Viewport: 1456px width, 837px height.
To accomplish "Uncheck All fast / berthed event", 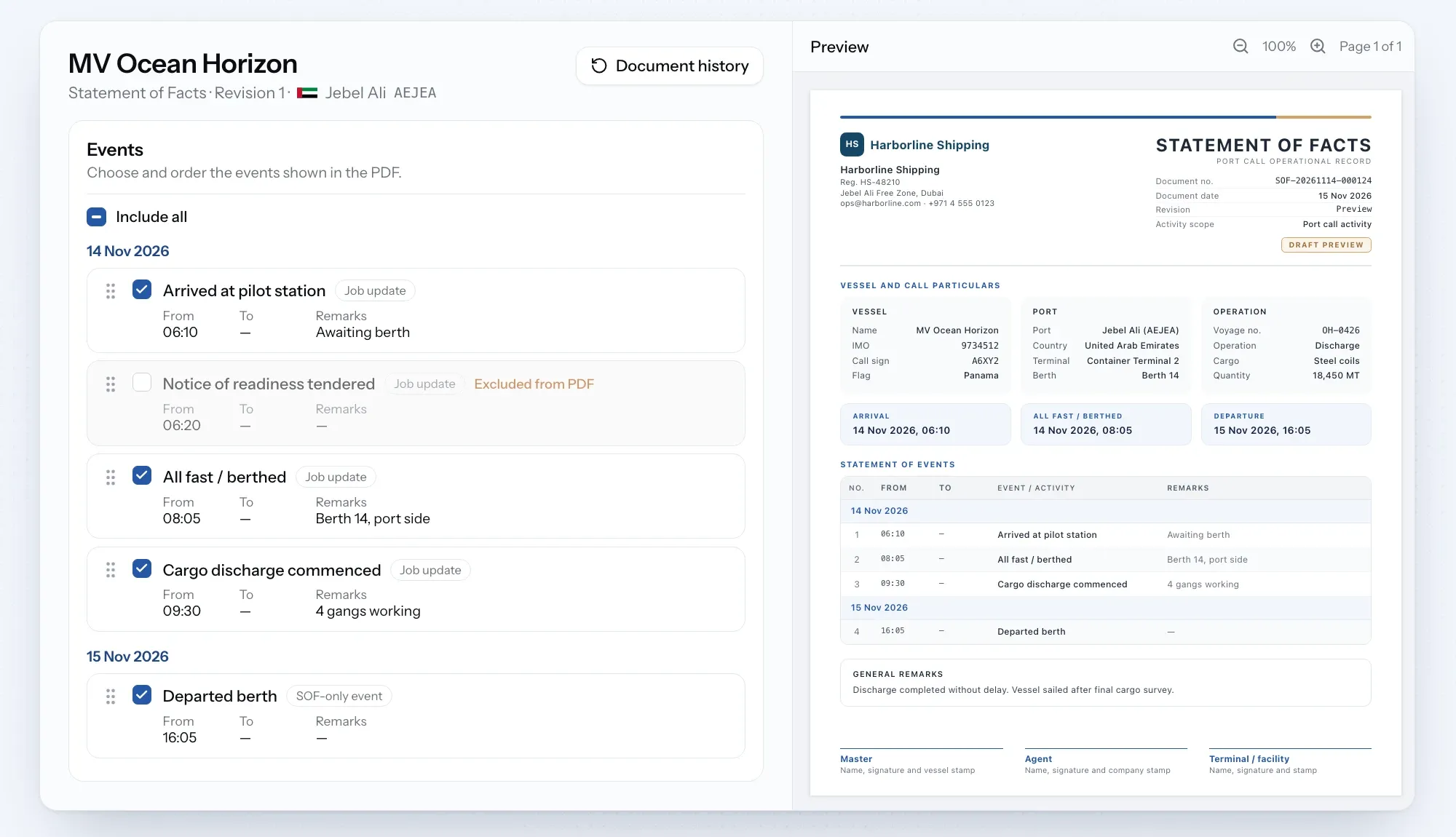I will [x=142, y=476].
